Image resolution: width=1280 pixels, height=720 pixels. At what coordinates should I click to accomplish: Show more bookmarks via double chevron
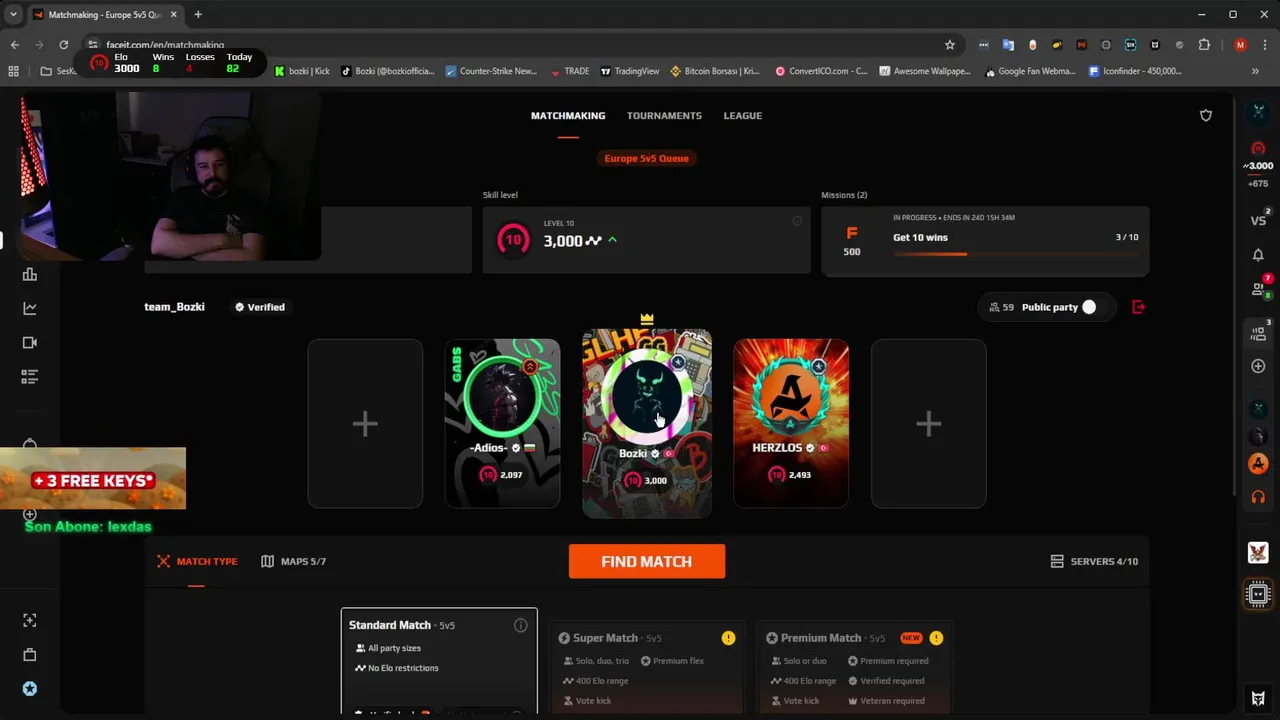[1255, 71]
